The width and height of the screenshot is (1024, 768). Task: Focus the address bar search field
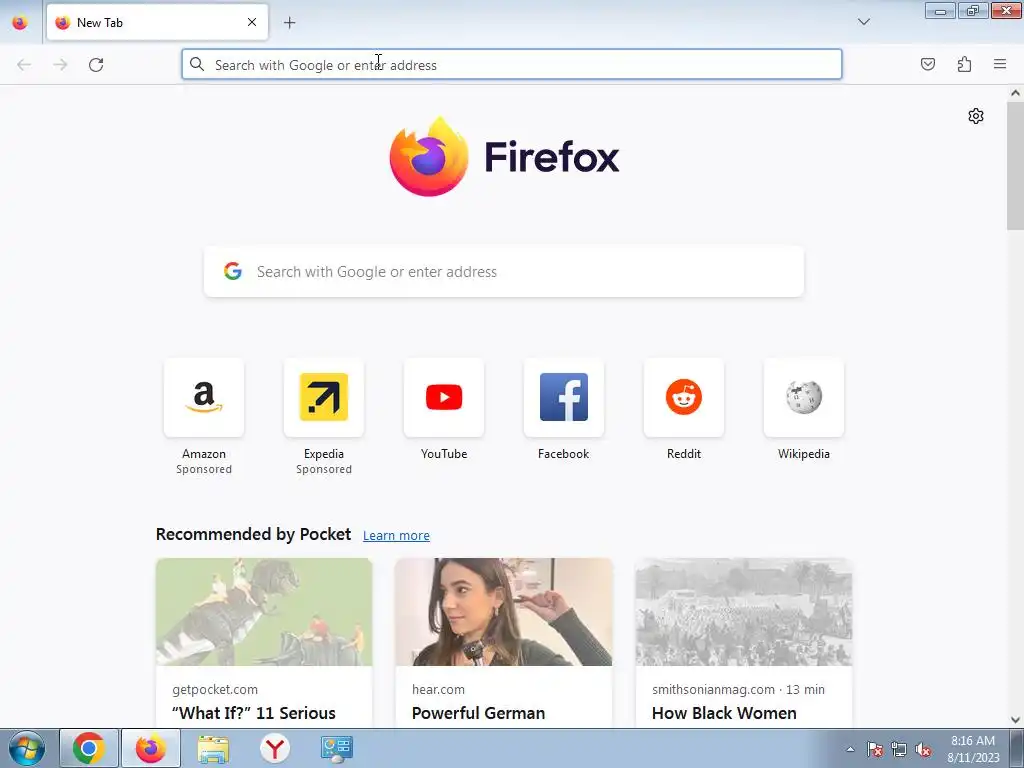click(512, 65)
